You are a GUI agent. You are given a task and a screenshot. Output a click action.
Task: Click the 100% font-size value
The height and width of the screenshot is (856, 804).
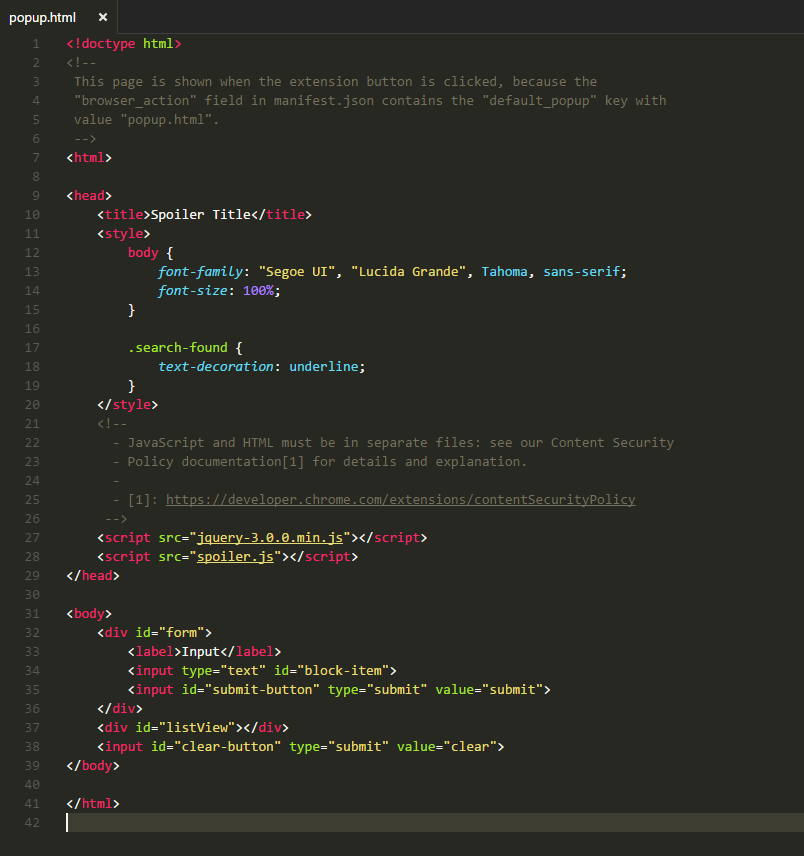point(258,290)
